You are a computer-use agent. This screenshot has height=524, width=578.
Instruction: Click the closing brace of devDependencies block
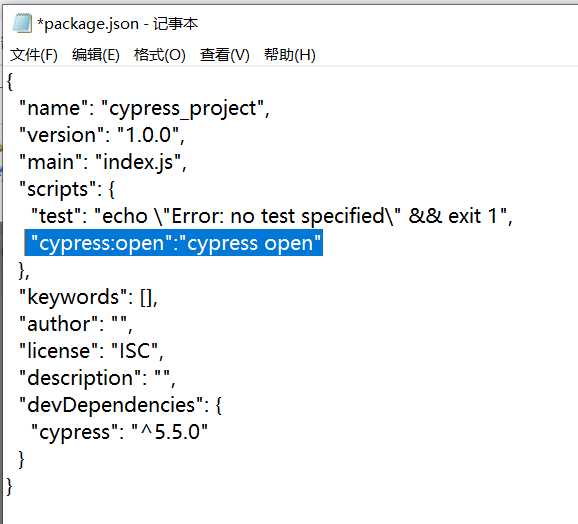coord(21,459)
